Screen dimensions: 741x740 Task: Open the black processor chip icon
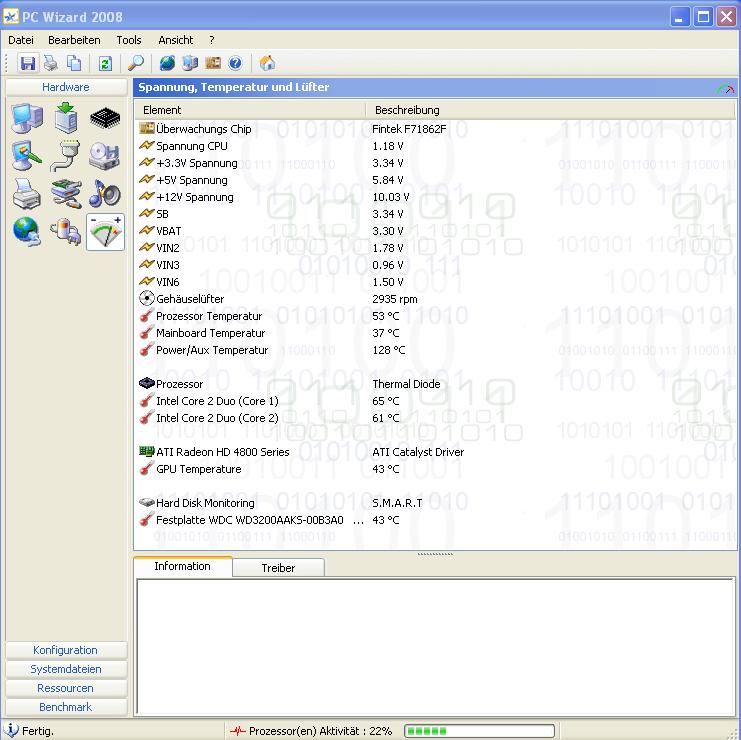coord(105,118)
